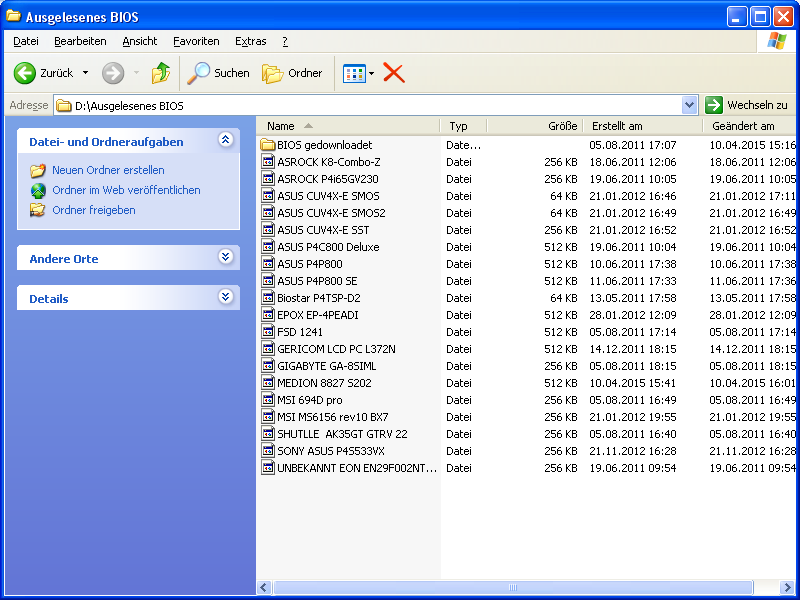The height and width of the screenshot is (600, 800).
Task: Open the Bearbeiten menu
Action: pyautogui.click(x=80, y=41)
